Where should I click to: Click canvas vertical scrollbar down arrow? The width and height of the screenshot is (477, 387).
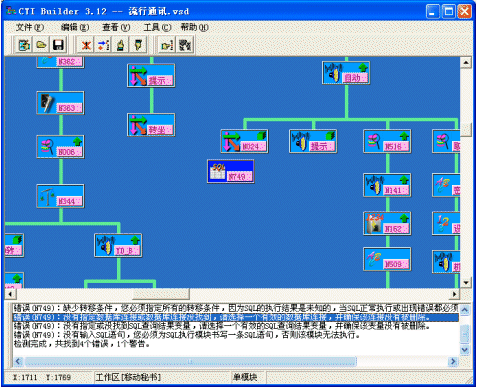coord(466,283)
